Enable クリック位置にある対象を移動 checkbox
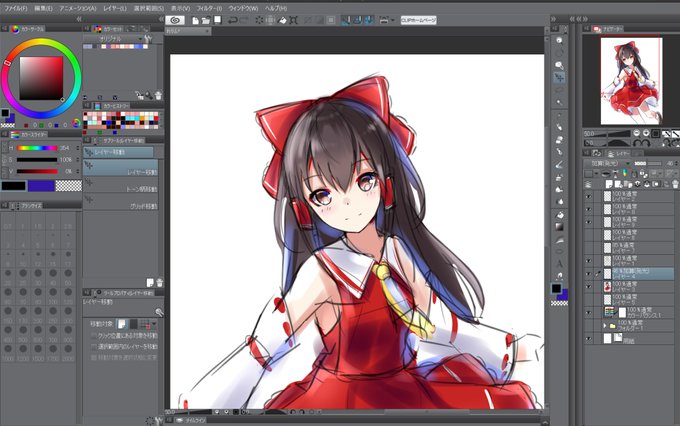 [94, 336]
